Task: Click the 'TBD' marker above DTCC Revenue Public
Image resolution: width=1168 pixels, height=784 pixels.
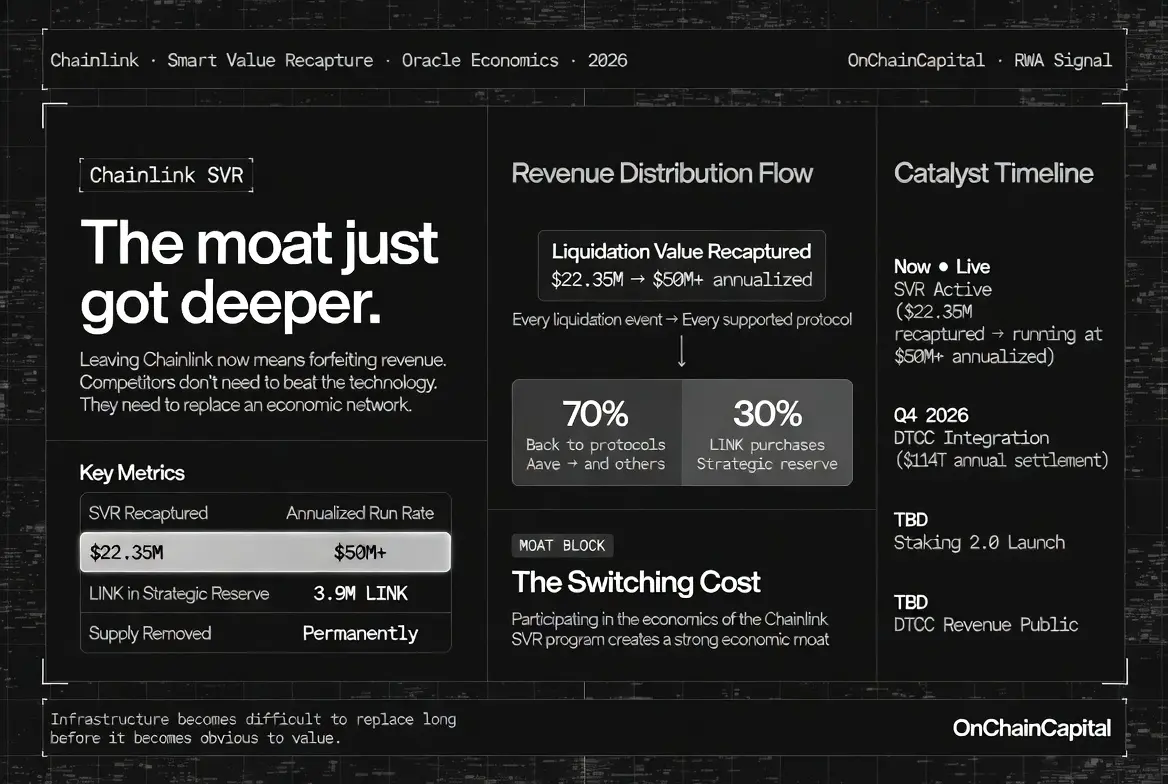Action: pos(911,602)
